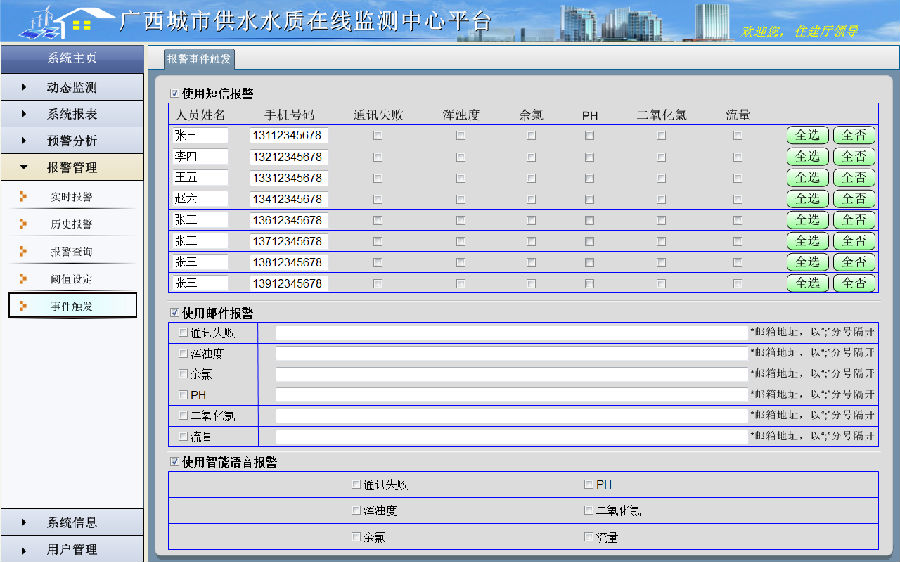Expand the 系统报表 menu group

(72, 115)
